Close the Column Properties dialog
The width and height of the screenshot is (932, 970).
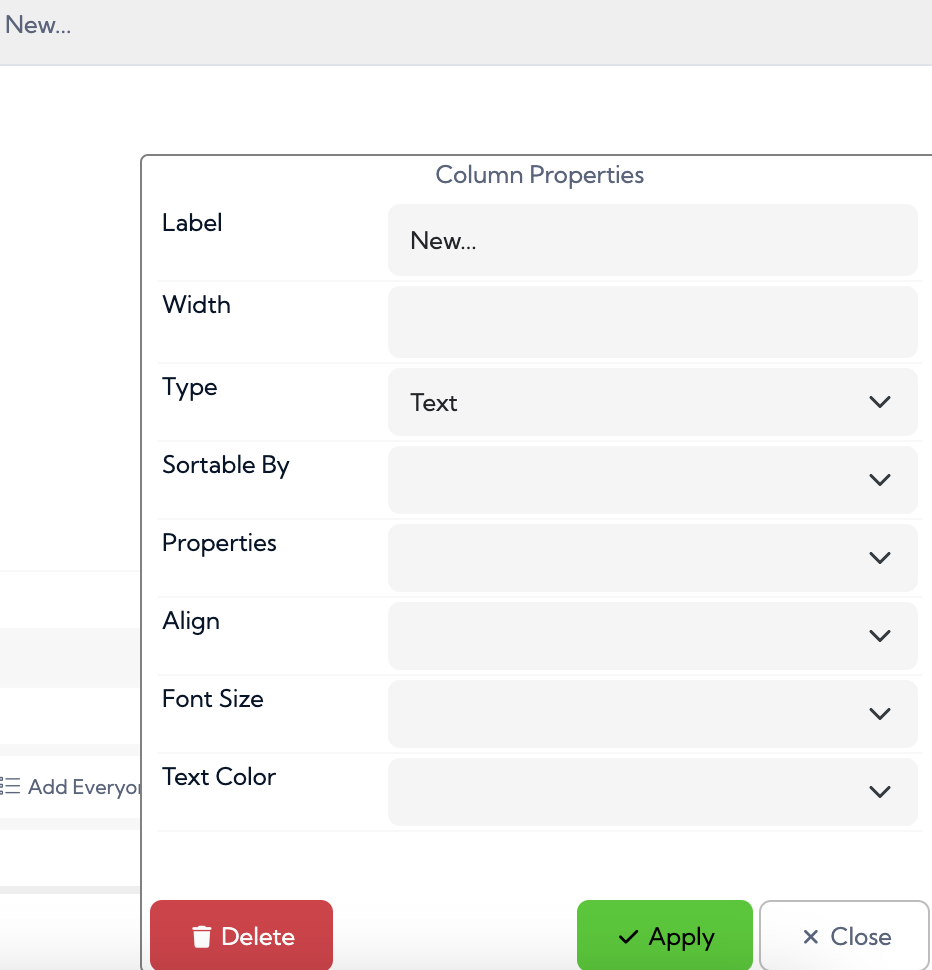click(x=844, y=936)
